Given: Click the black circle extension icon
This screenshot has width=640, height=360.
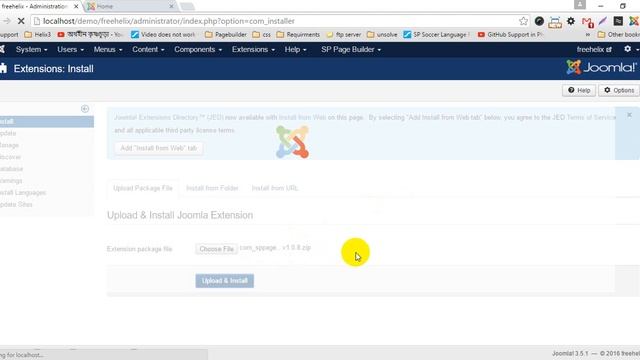Looking at the screenshot, I should 539,21.
